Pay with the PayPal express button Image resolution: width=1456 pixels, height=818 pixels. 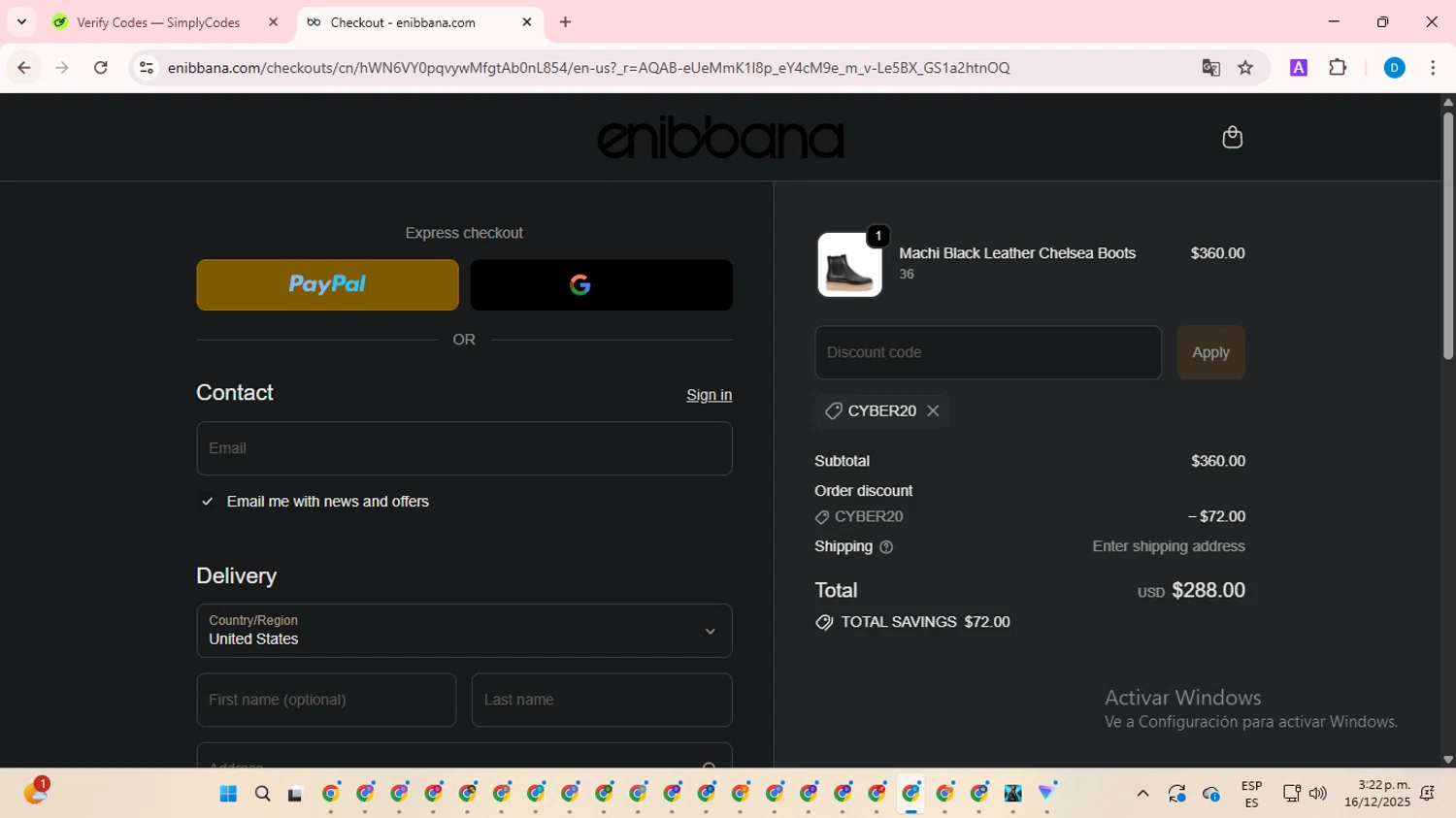327,284
